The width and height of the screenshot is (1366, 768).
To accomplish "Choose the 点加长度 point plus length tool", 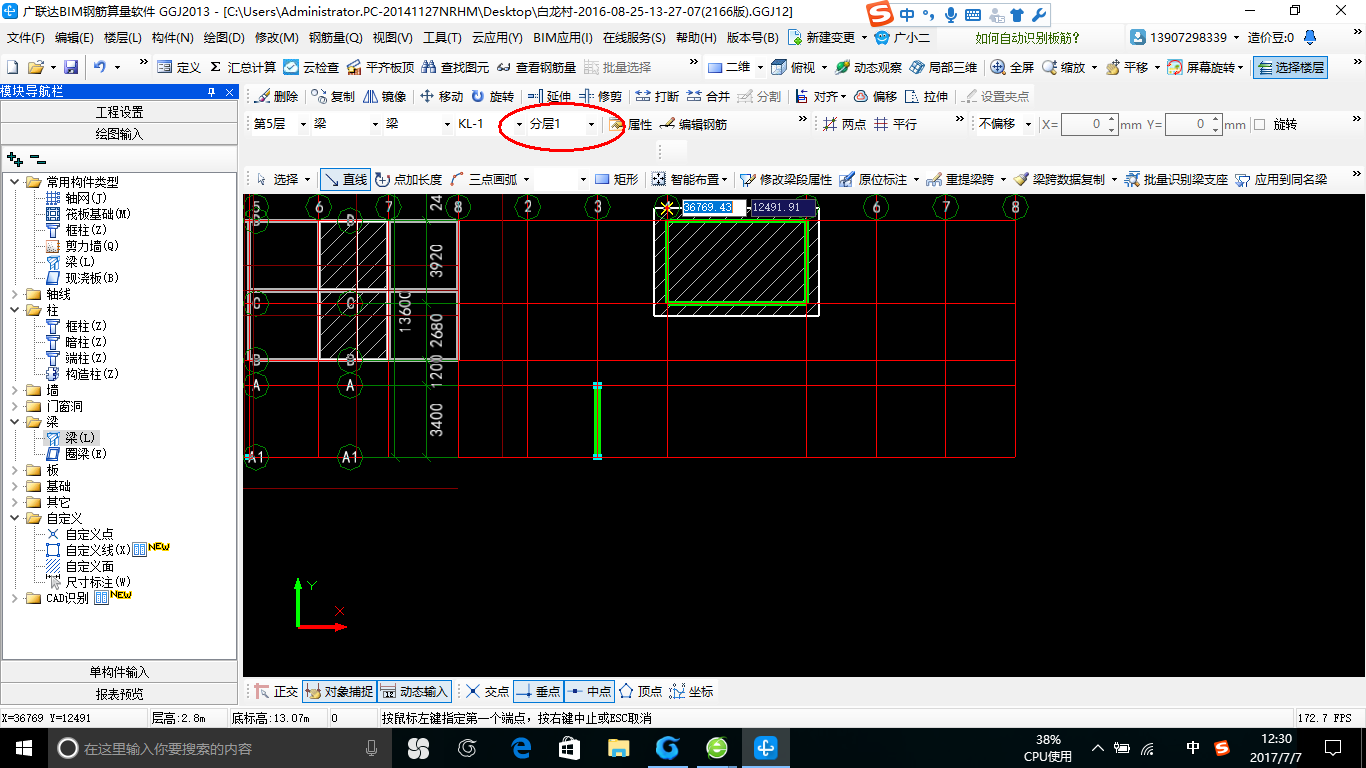I will [x=408, y=180].
